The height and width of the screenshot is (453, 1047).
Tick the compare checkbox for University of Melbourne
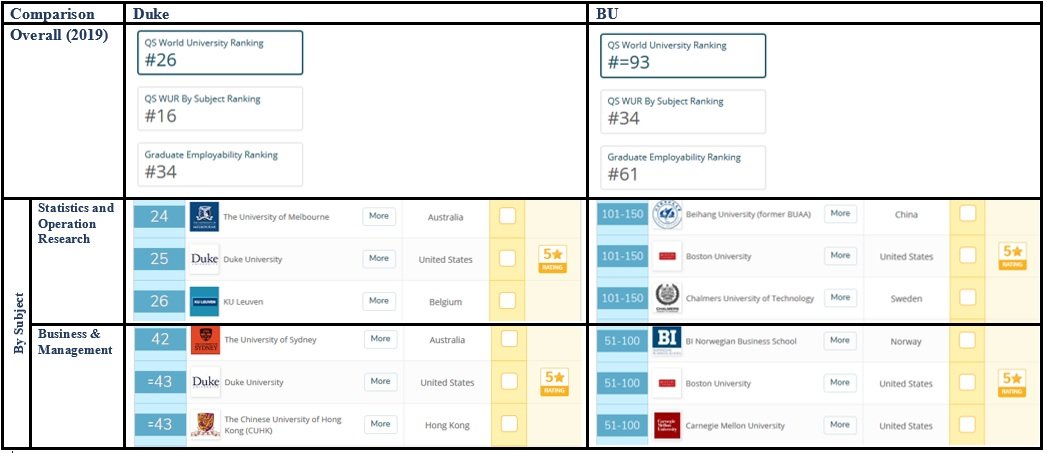pos(507,216)
